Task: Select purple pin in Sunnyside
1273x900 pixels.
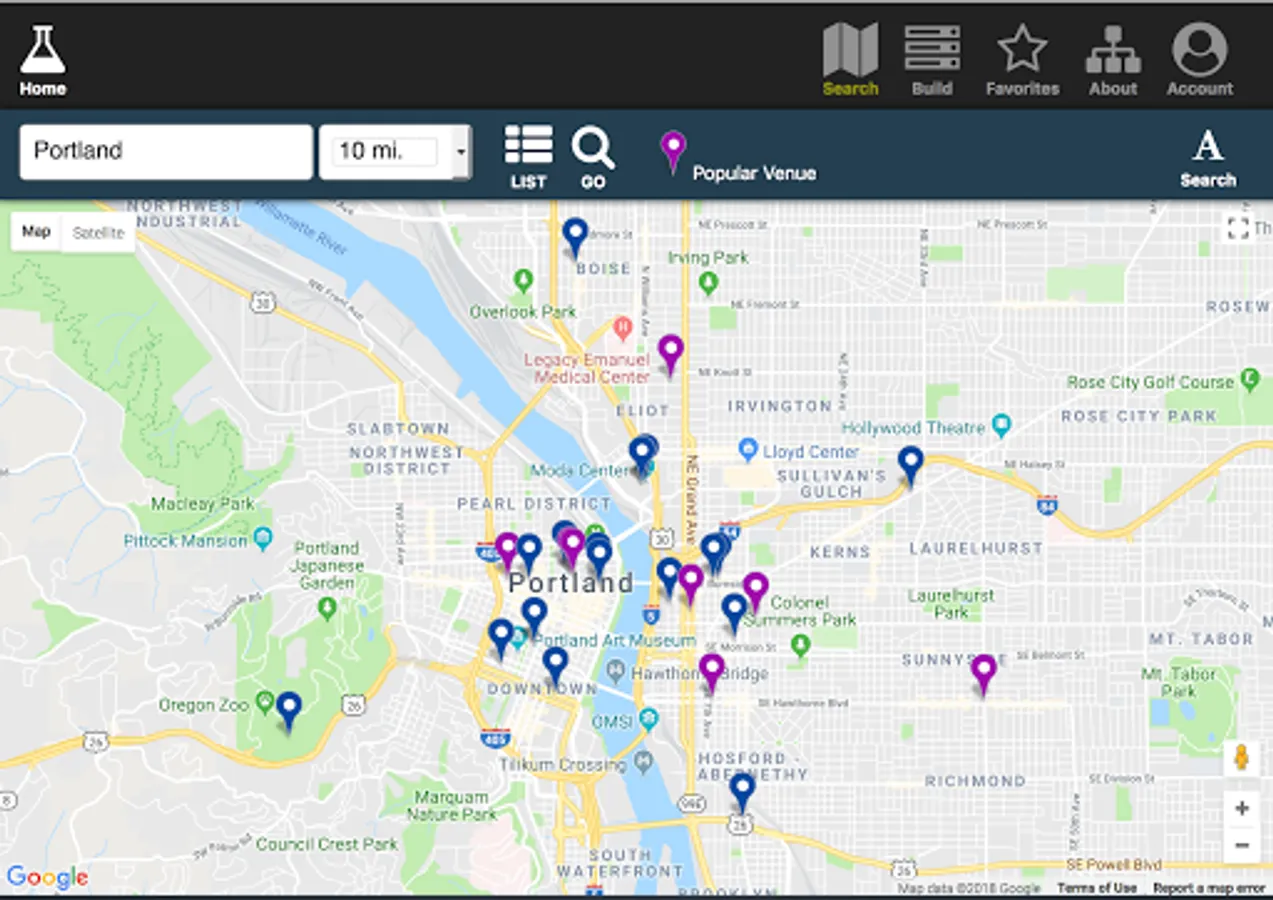Action: tap(984, 674)
